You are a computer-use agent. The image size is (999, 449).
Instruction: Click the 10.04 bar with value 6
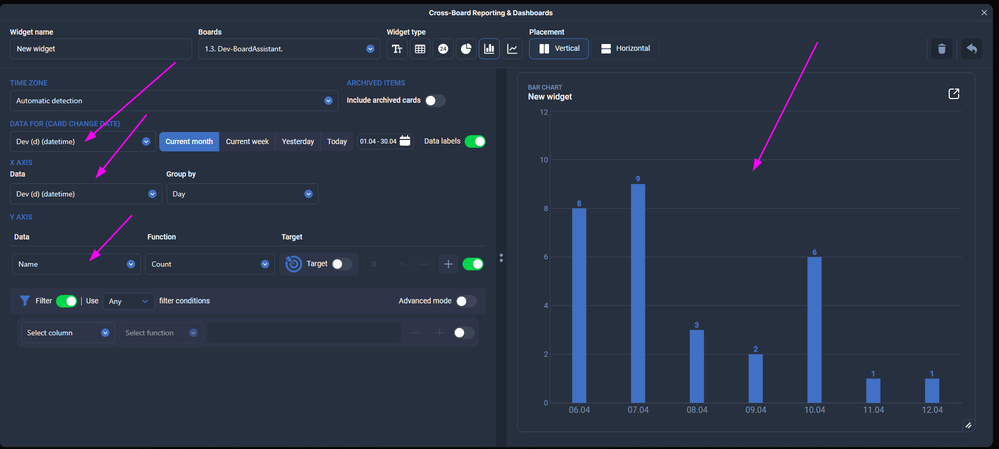pyautogui.click(x=814, y=329)
